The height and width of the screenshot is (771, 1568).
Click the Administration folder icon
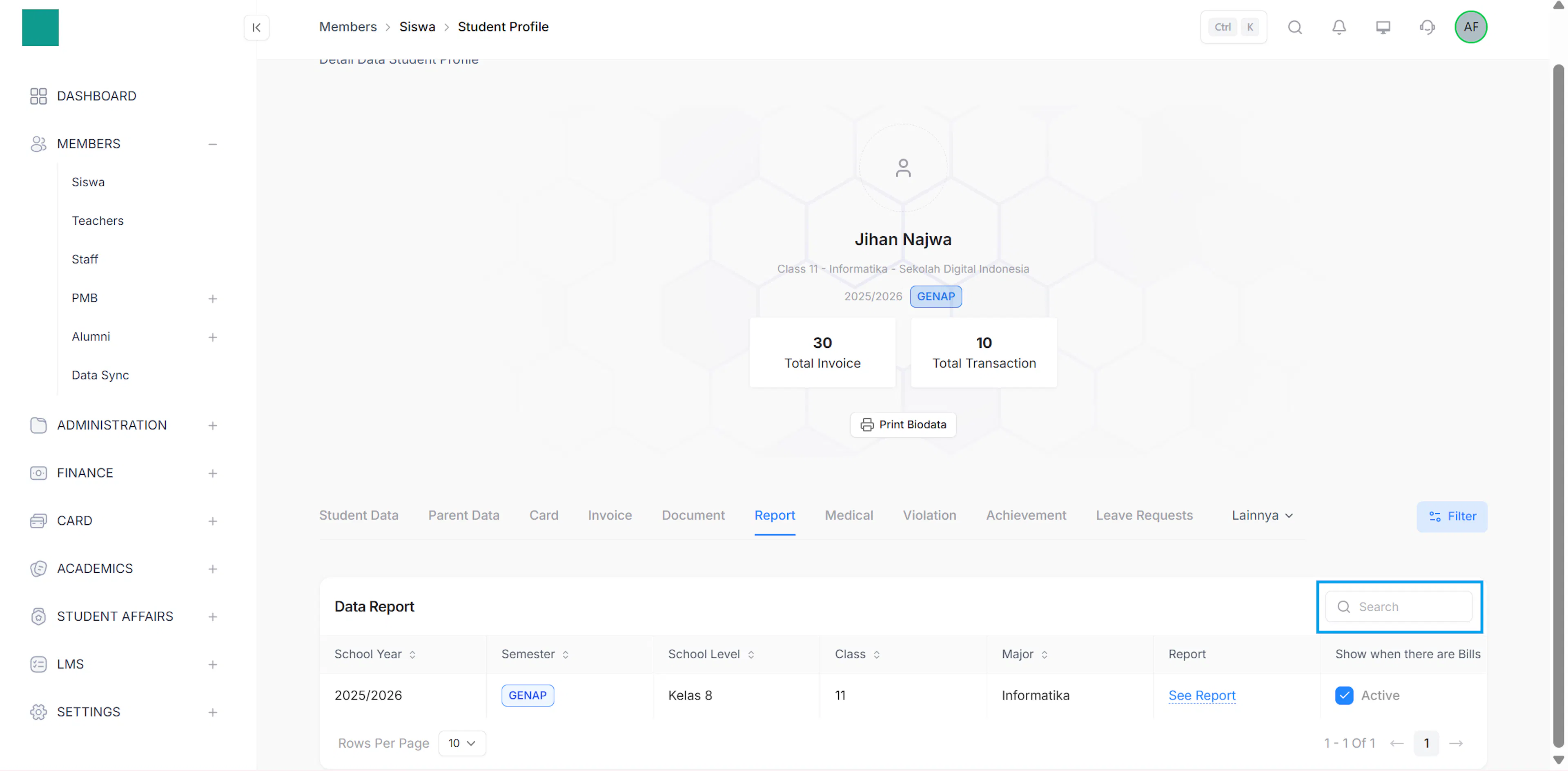click(38, 425)
